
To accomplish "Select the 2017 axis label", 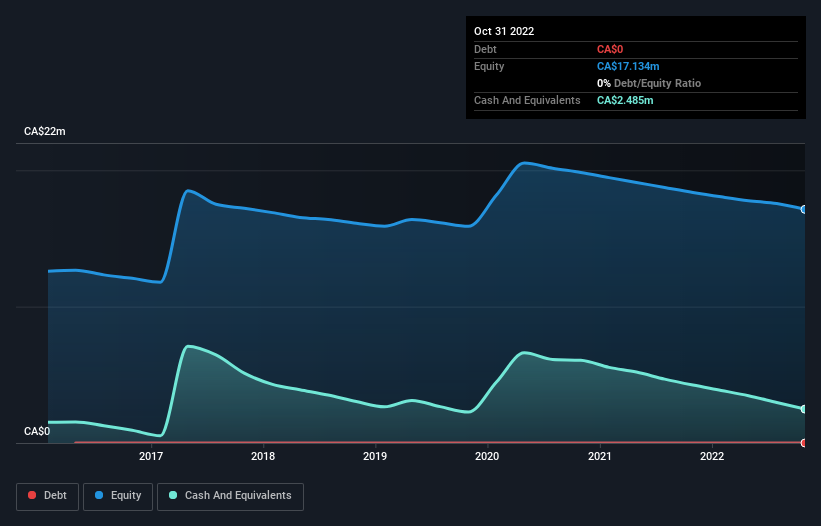I will click(x=151, y=456).
